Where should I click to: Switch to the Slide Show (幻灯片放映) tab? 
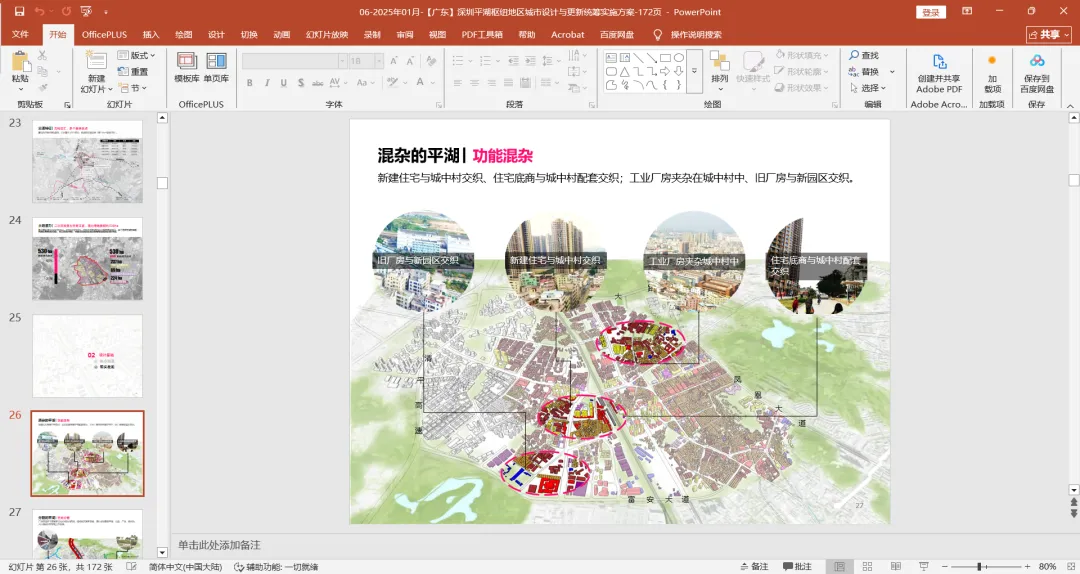click(328, 34)
